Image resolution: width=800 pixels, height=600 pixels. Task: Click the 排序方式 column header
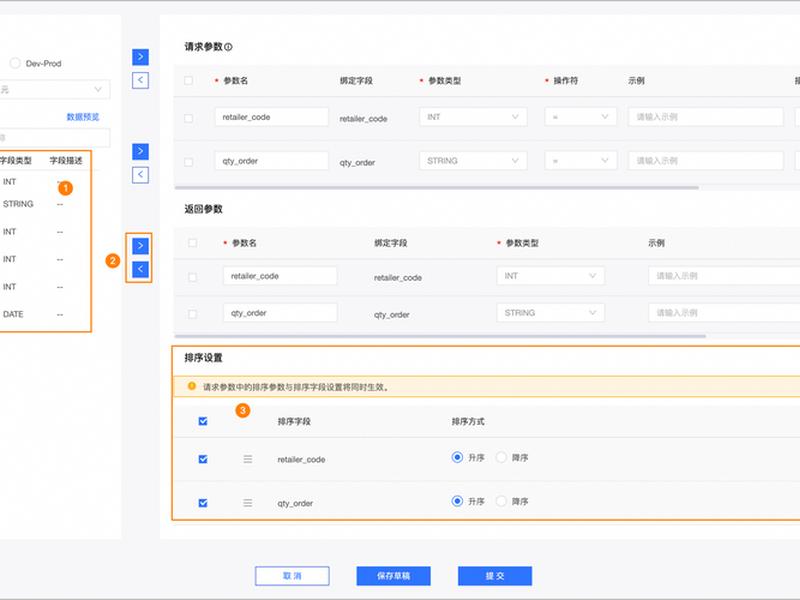pyautogui.click(x=468, y=421)
